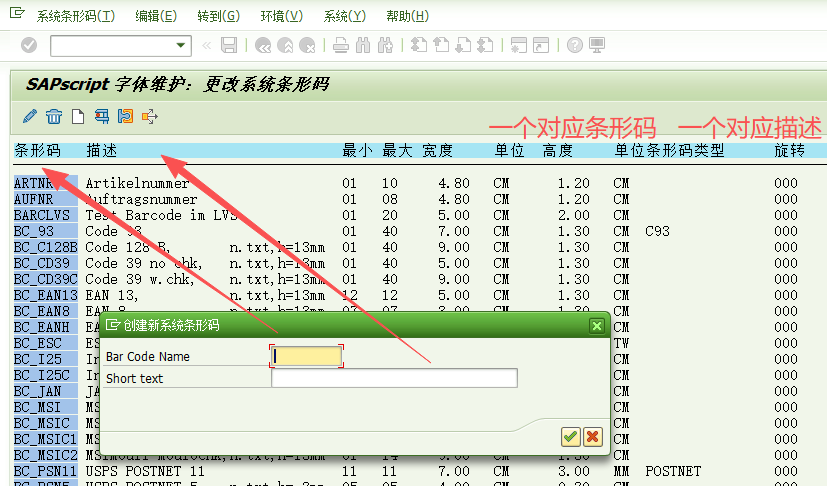The image size is (827, 486).
Task: Click the pencil Change icon
Action: (30, 116)
